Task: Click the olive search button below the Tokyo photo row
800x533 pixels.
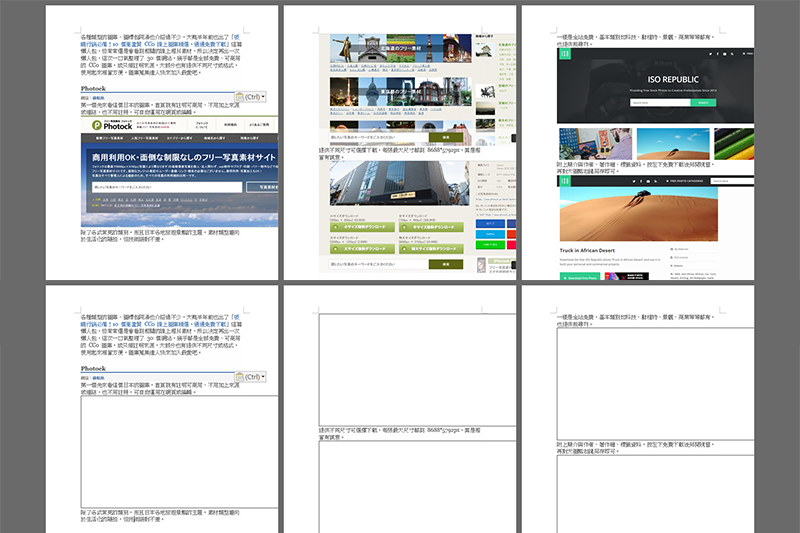Action: pyautogui.click(x=446, y=137)
